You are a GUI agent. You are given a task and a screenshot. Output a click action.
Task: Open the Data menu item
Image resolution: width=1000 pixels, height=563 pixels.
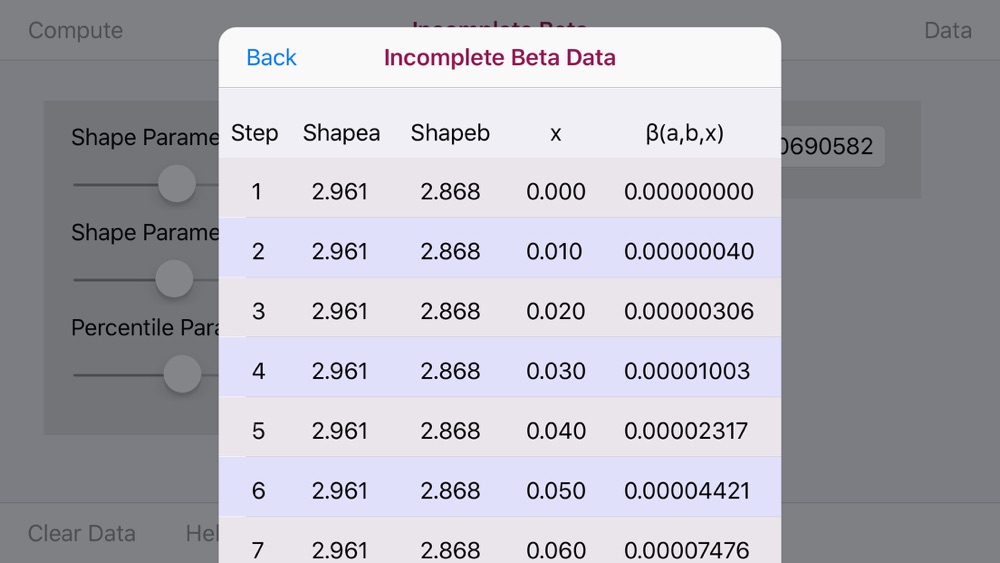(948, 30)
